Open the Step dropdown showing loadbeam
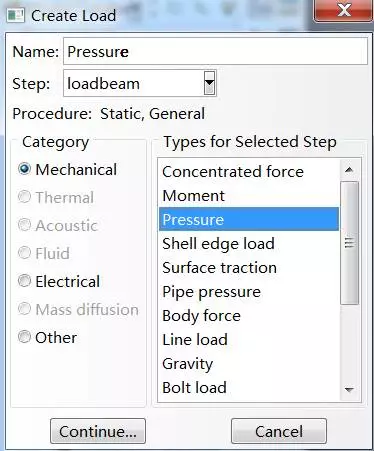 click(210, 83)
